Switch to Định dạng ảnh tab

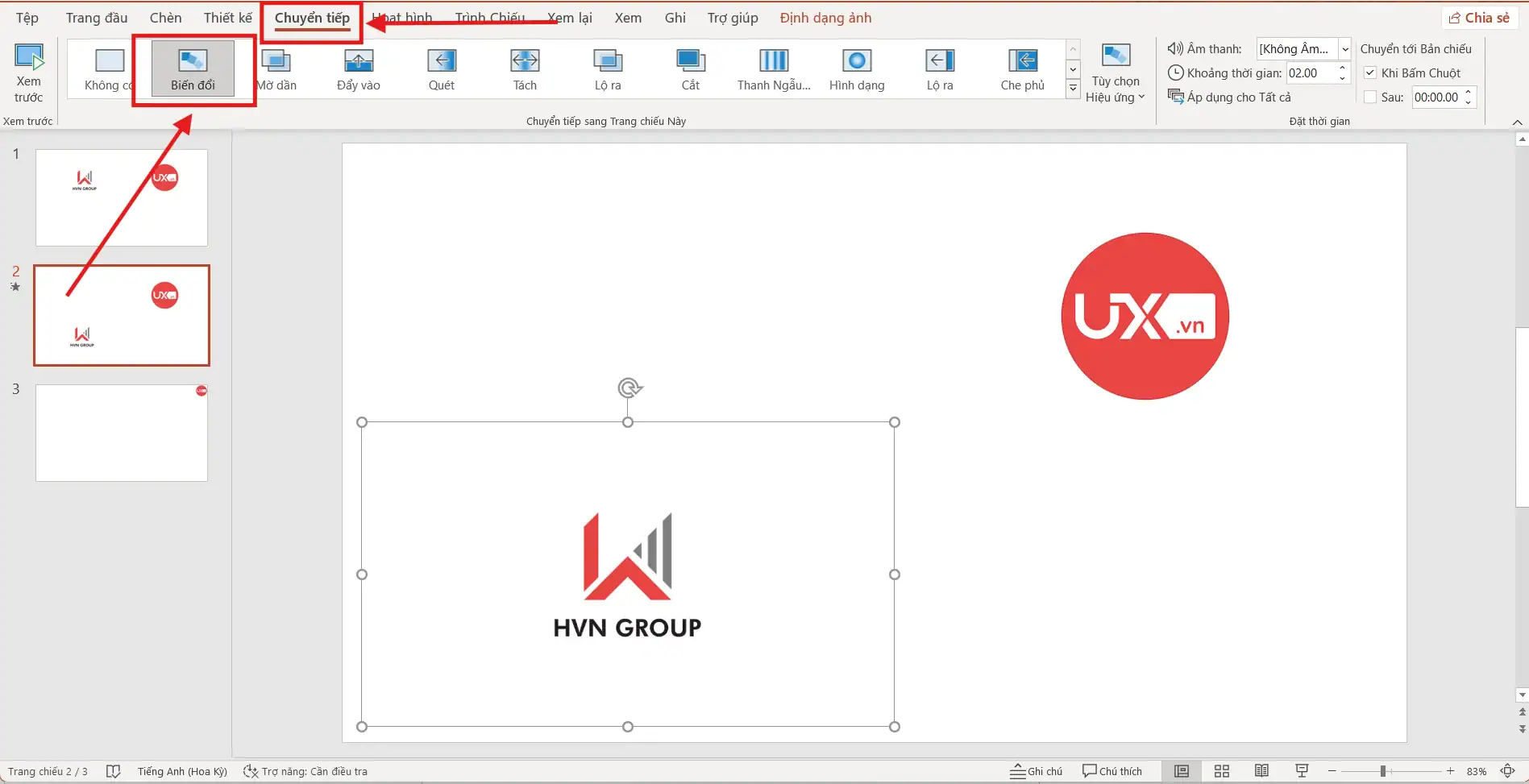pos(825,18)
